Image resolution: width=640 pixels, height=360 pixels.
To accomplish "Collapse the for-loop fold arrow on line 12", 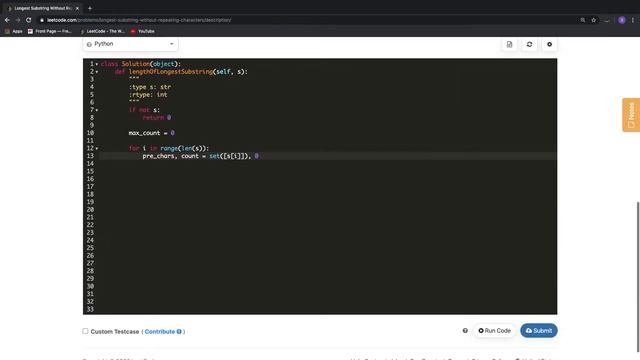I will [x=97, y=149].
